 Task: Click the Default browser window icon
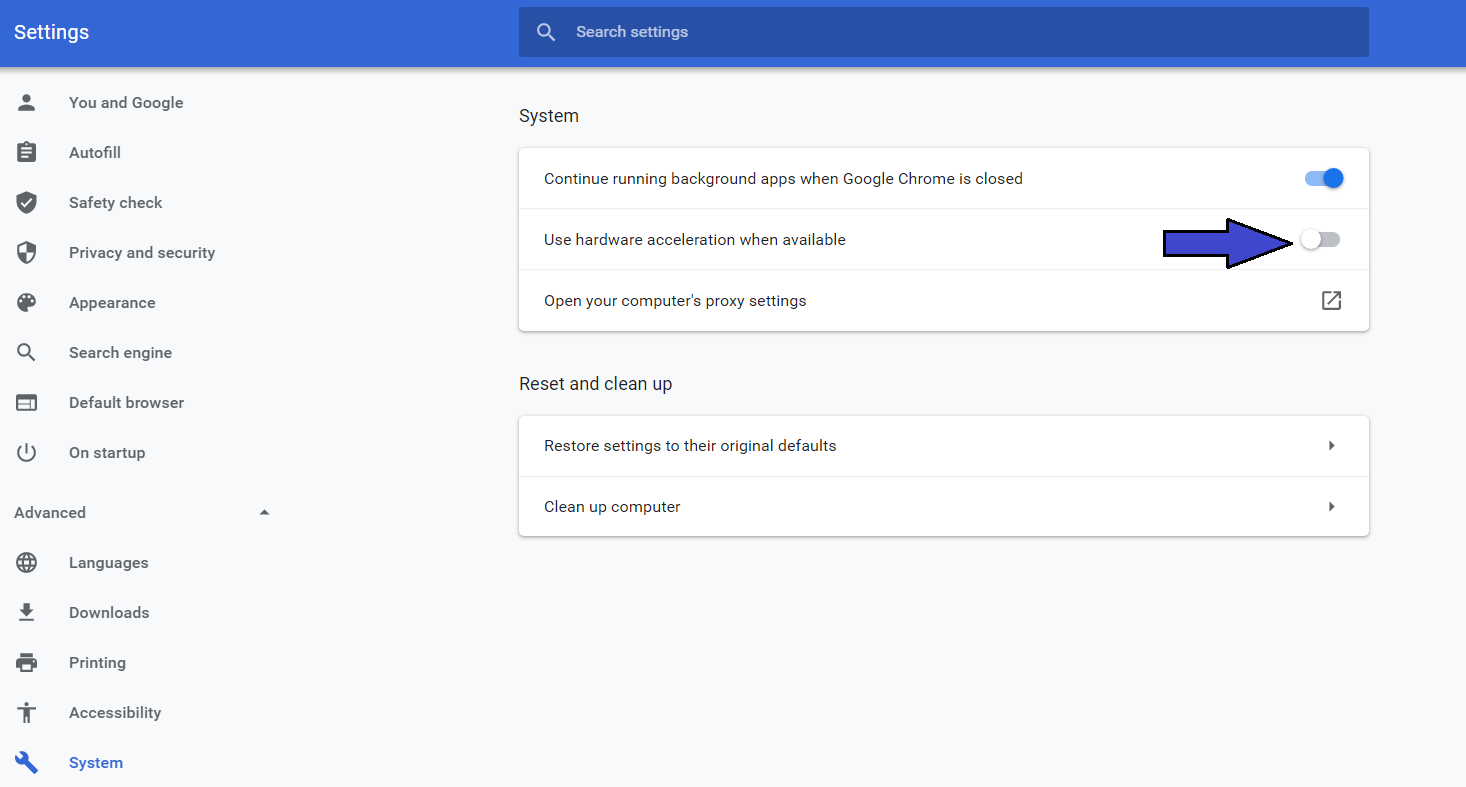[x=26, y=402]
